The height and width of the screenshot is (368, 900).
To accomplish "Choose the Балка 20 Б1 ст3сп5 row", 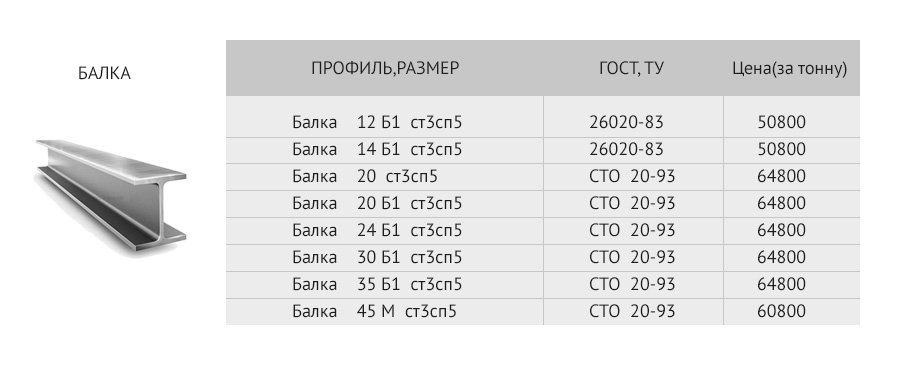I will (x=542, y=204).
